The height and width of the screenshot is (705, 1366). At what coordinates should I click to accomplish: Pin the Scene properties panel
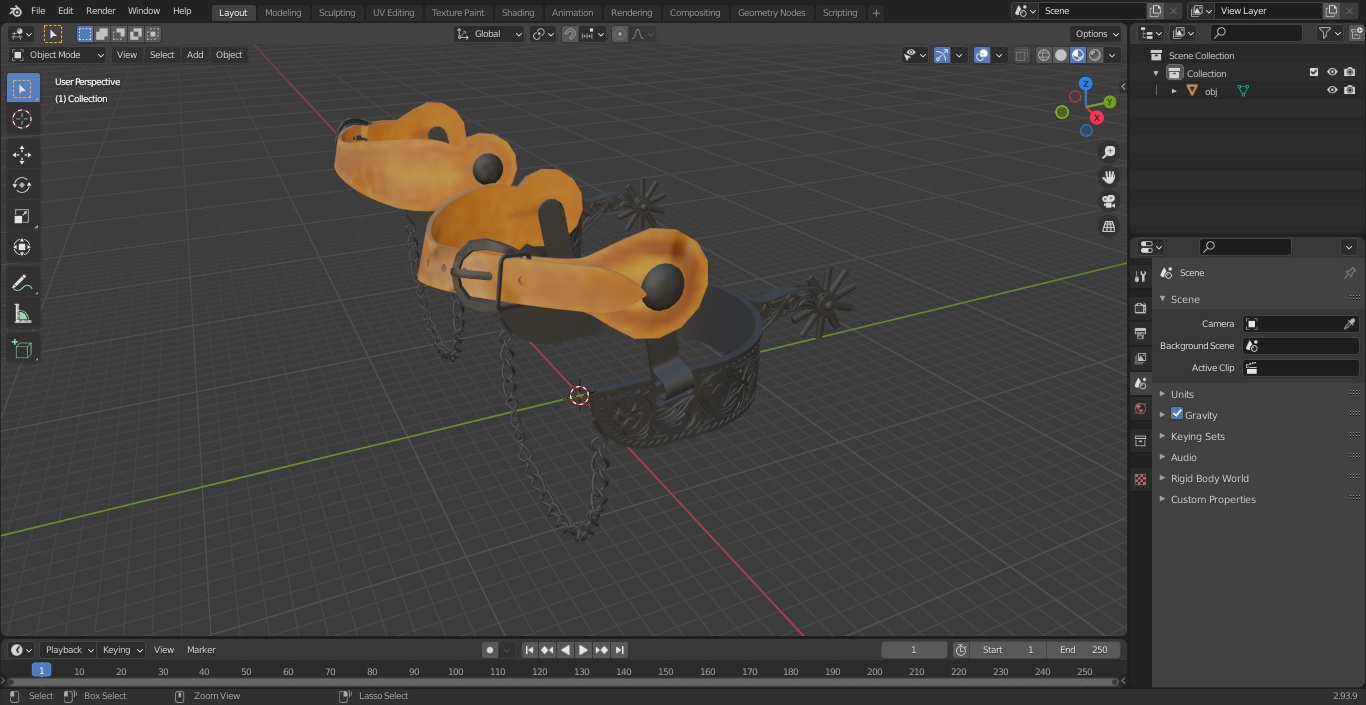pos(1349,273)
